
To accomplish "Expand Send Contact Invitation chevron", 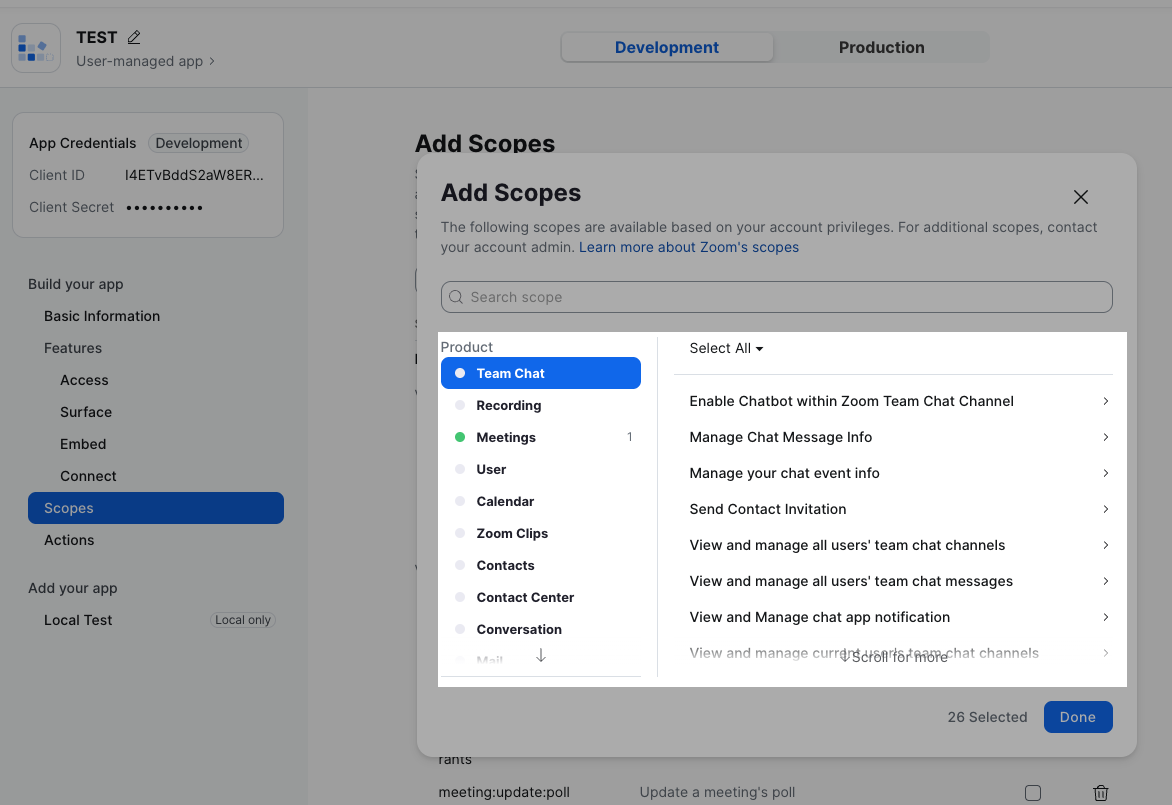I will pos(1105,509).
